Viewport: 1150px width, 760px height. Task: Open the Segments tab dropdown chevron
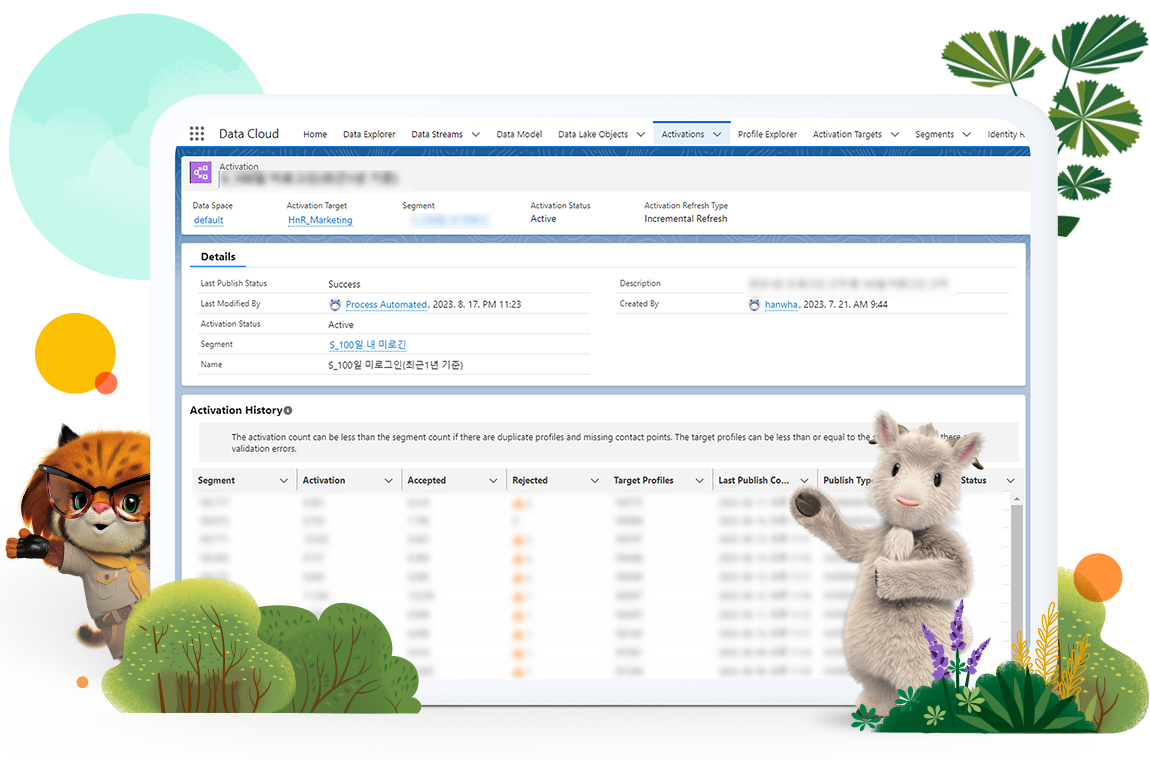pos(967,135)
